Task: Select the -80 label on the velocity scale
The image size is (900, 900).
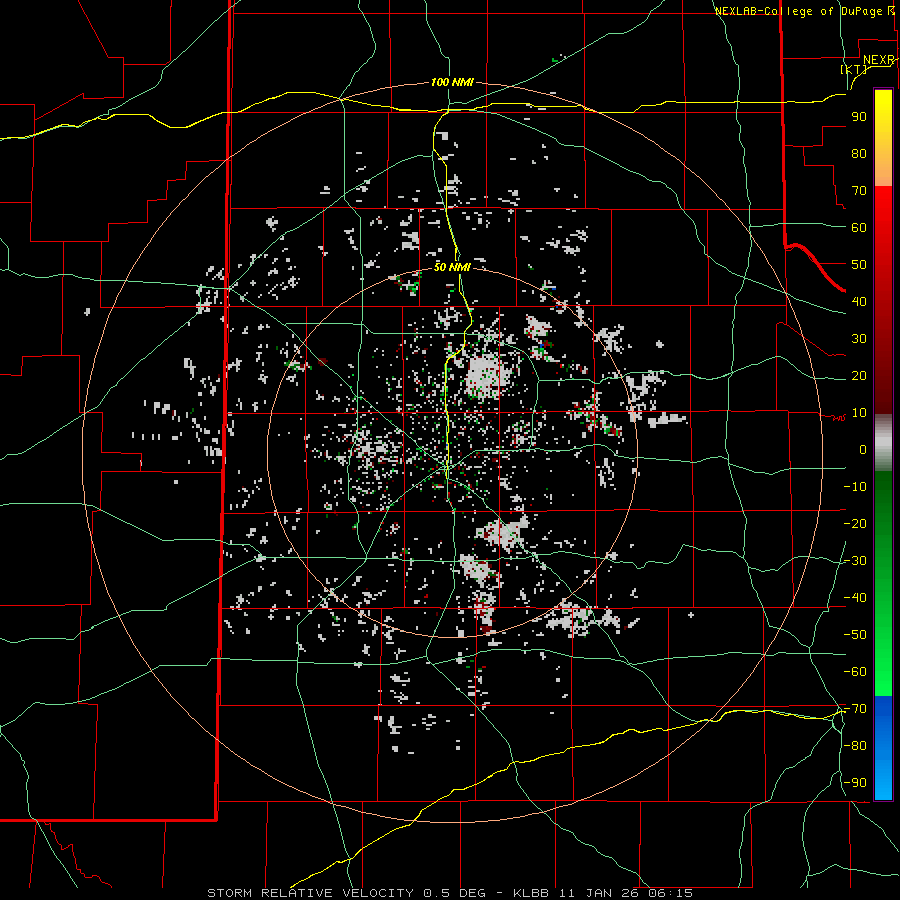Action: coord(855,746)
